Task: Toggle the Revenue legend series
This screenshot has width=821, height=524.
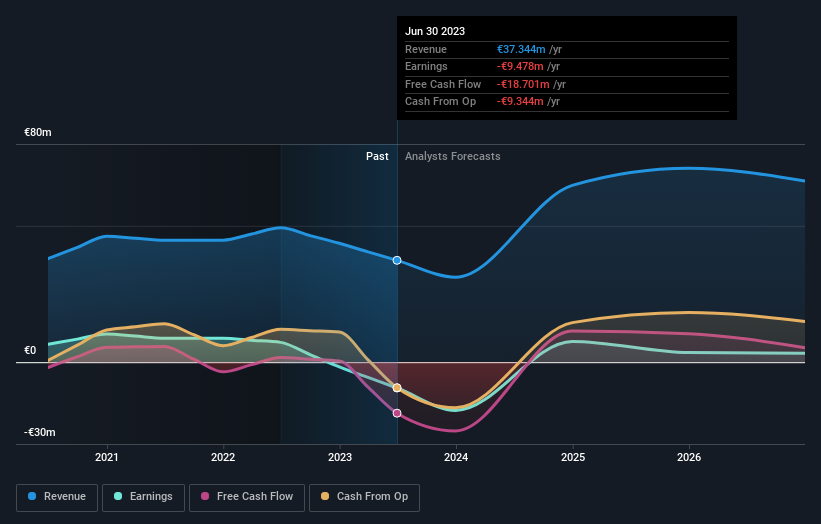Action: 57,497
